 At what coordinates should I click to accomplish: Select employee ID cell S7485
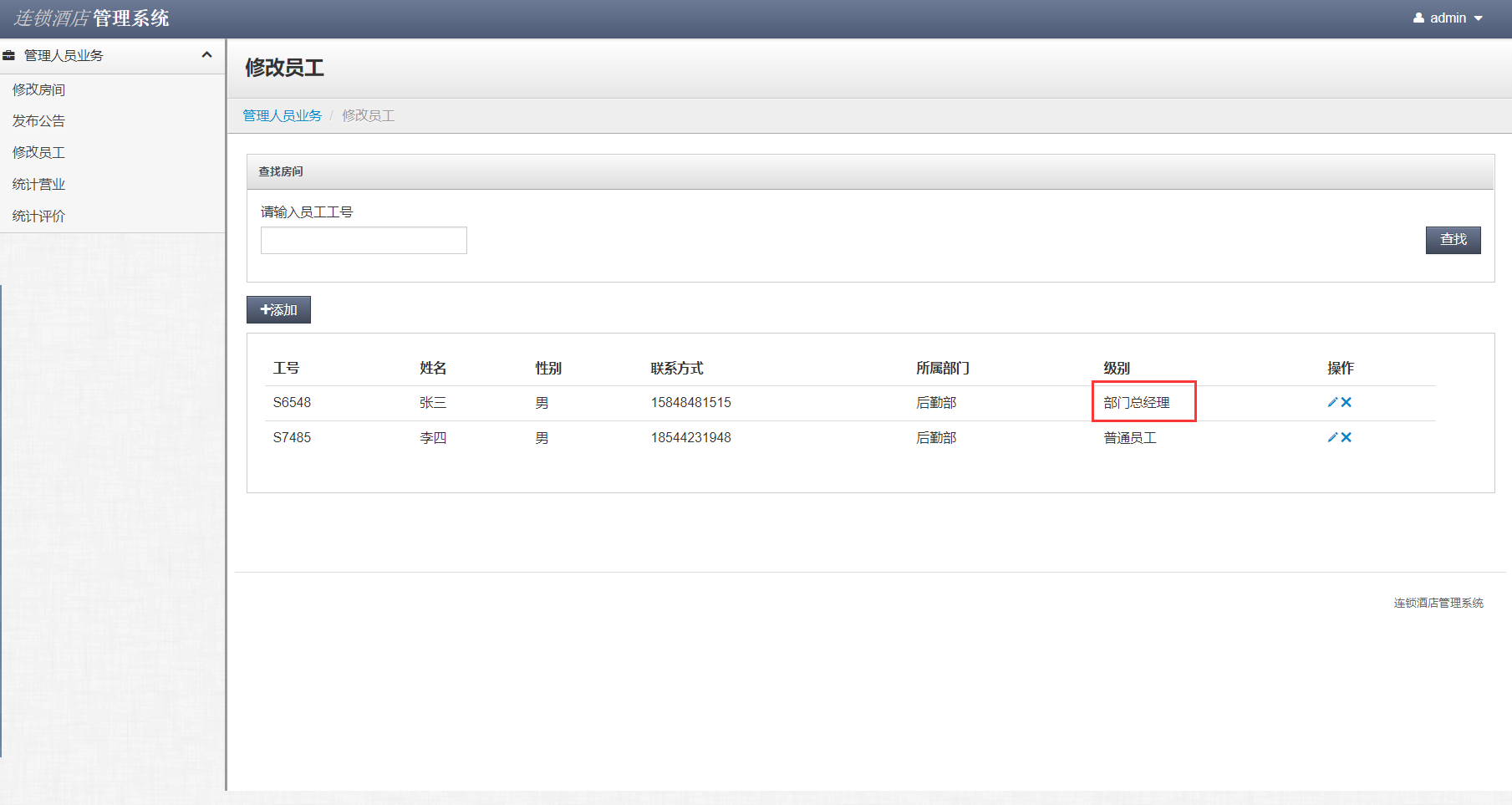point(292,438)
